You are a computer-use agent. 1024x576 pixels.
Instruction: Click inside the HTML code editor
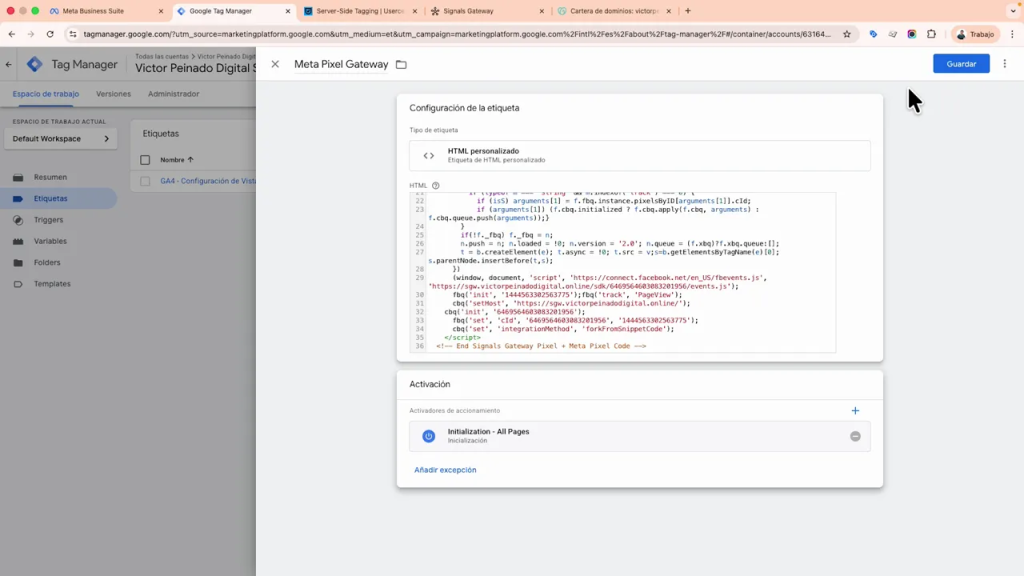(x=622, y=272)
